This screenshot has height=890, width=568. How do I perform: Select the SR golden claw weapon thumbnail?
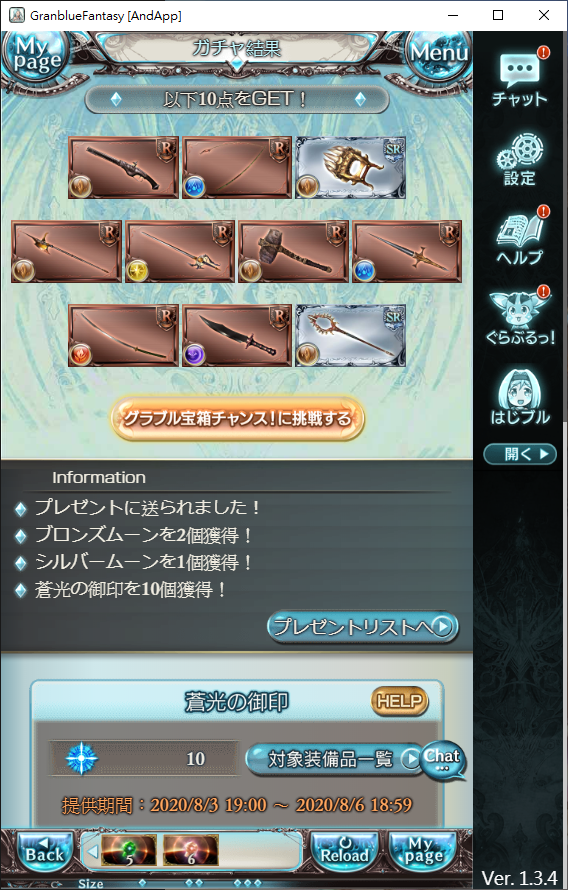(x=350, y=167)
